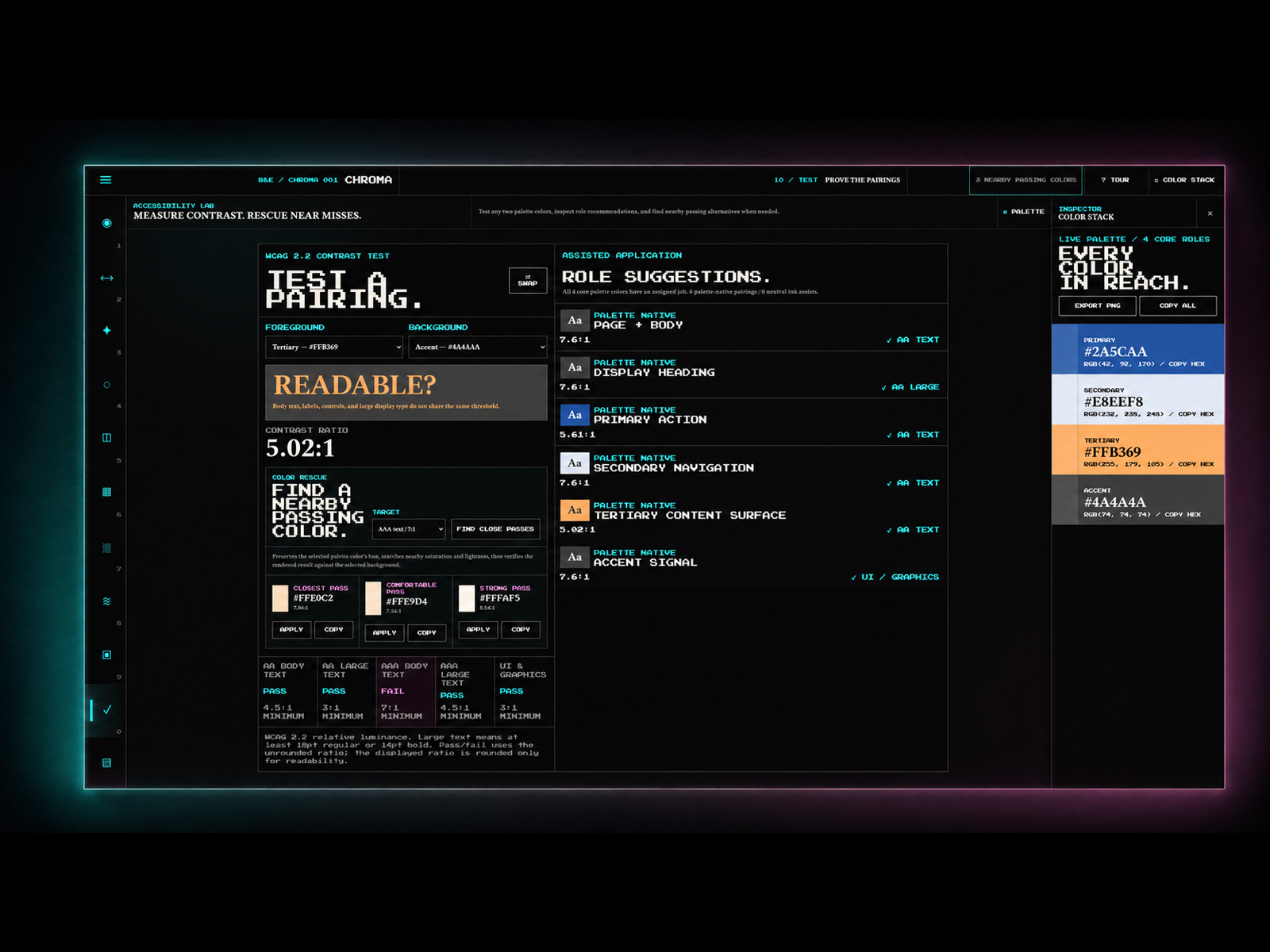Click the blue Aa icon for Primary Action
Viewport: 1270px width, 952px height.
[575, 415]
